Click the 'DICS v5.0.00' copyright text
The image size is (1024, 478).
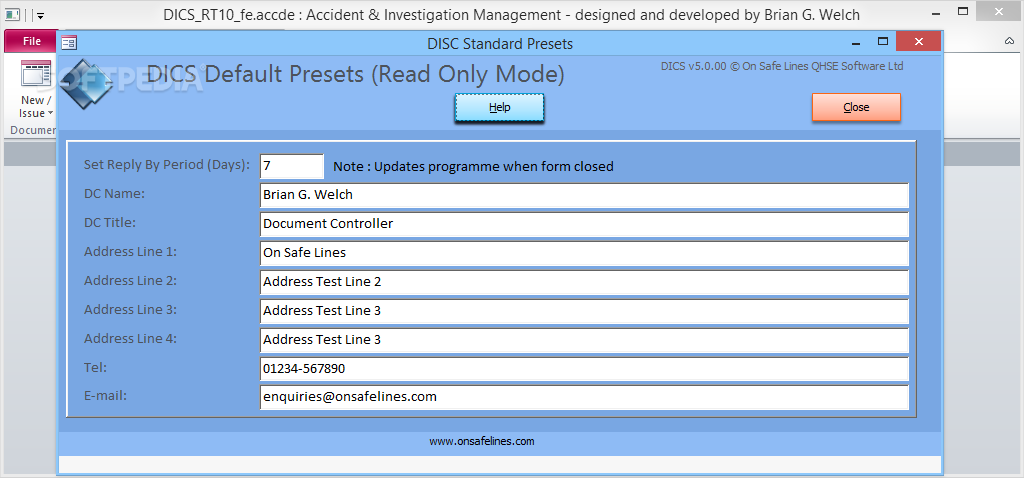point(782,66)
